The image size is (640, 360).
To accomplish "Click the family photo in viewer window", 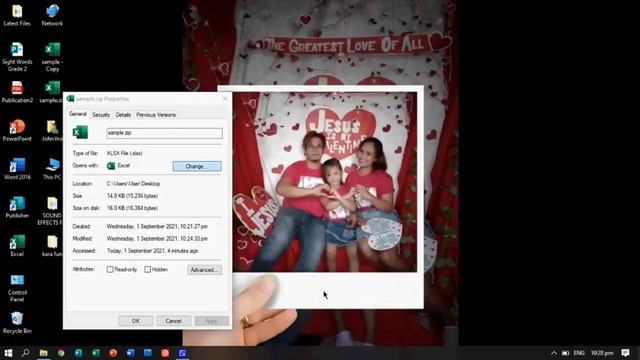I will (325, 182).
